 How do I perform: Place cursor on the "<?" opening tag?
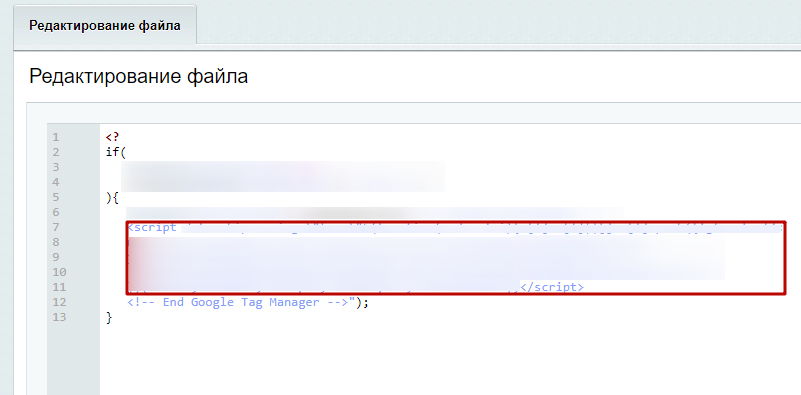[112, 137]
